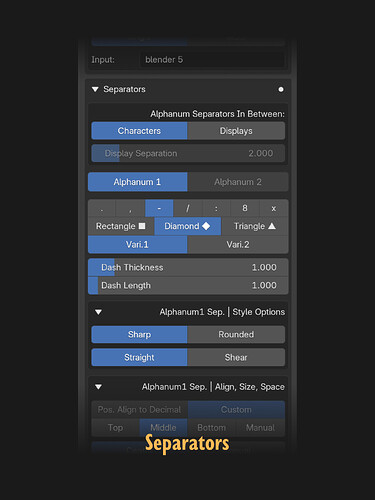Click the Alphanum Separators In Between label

(217, 114)
